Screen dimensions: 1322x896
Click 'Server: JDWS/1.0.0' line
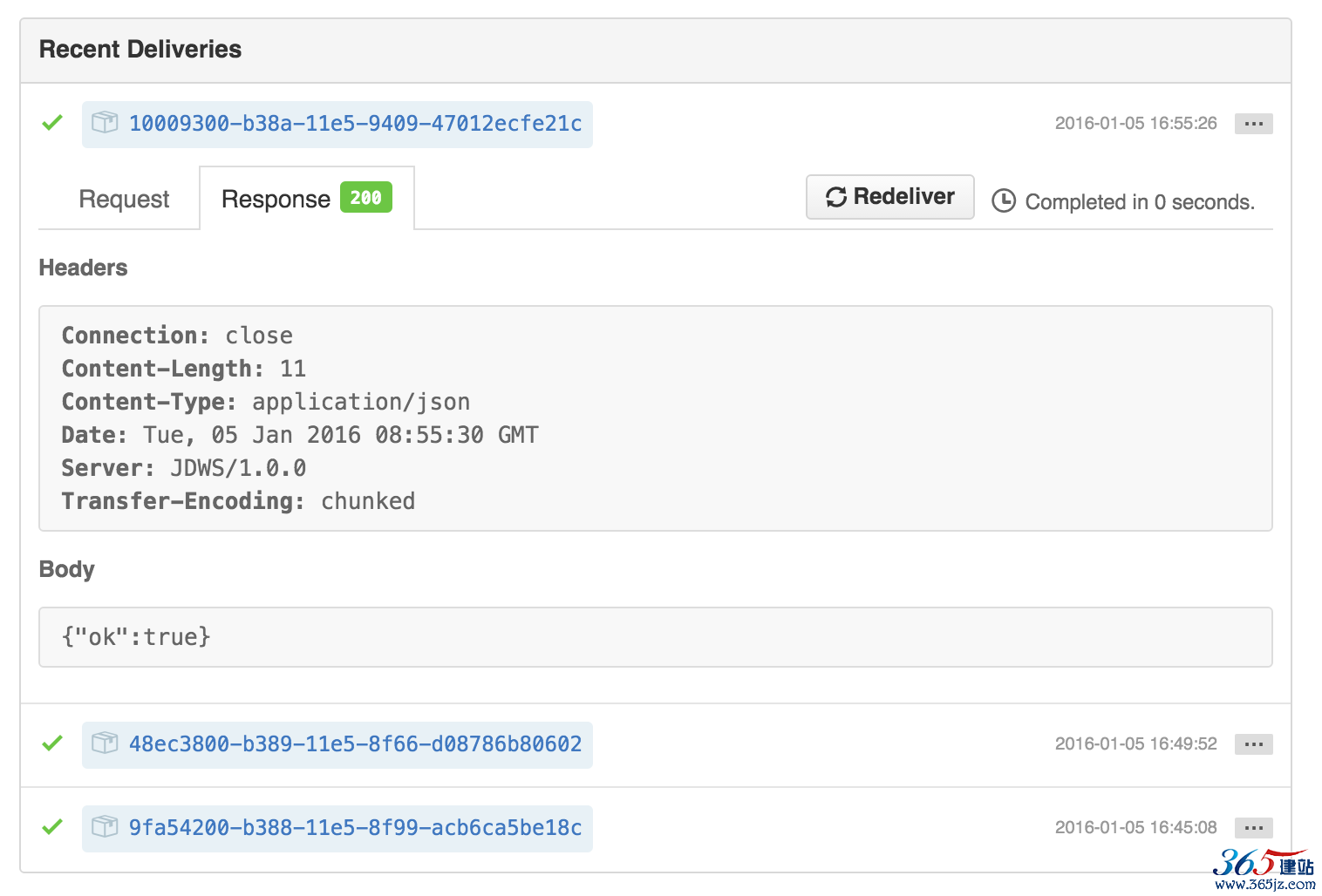184,468
